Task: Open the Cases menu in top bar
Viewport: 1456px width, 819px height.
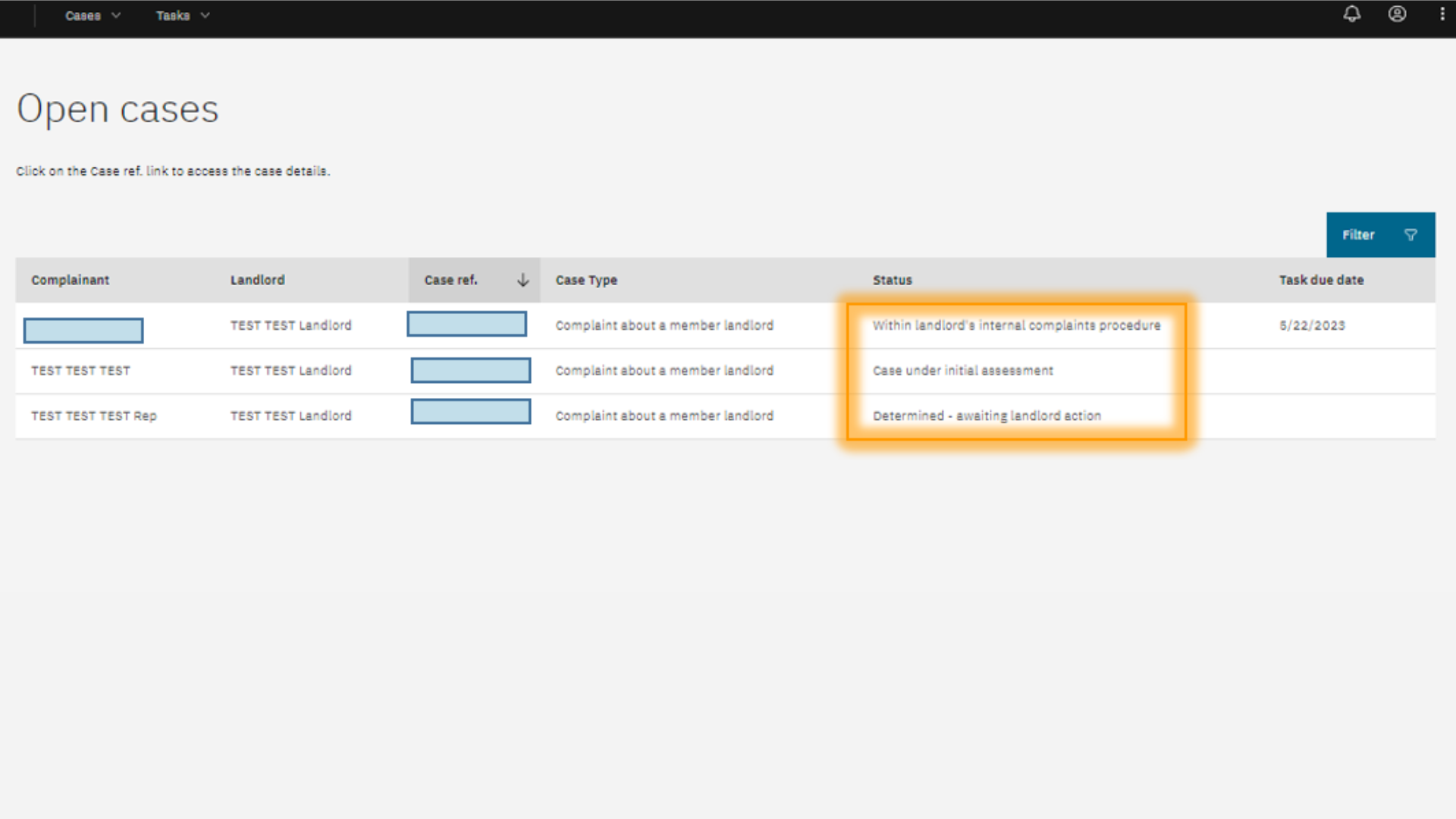Action: pos(83,15)
